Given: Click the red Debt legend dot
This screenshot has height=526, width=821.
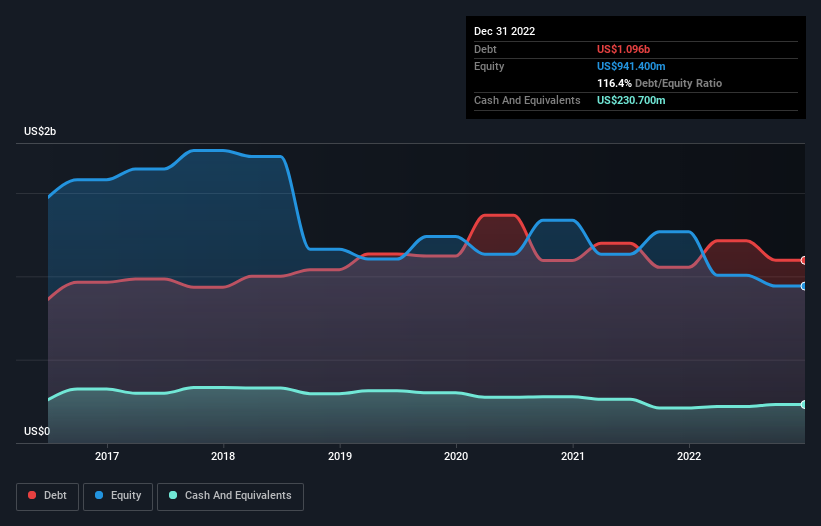Looking at the screenshot, I should (32, 495).
